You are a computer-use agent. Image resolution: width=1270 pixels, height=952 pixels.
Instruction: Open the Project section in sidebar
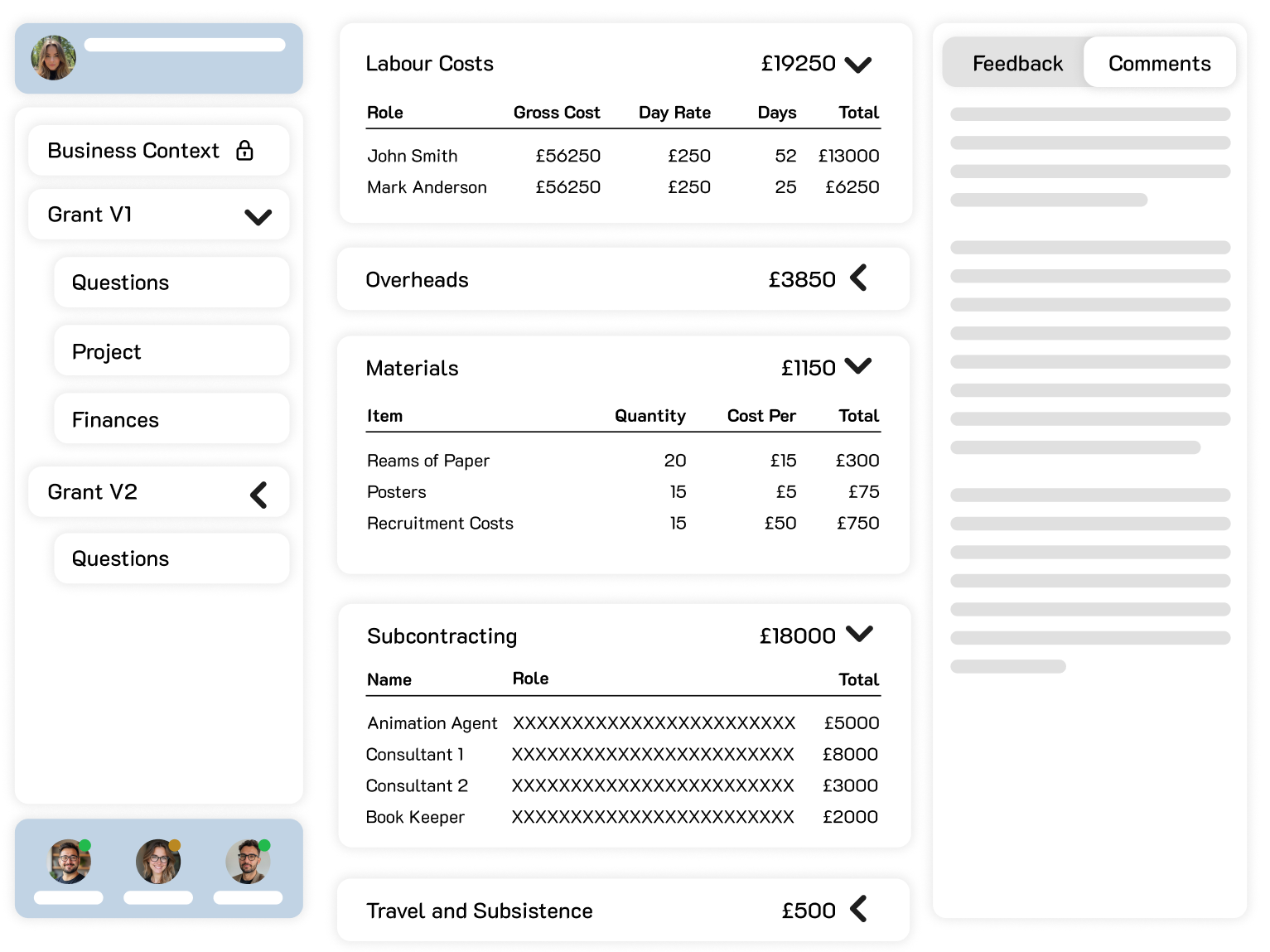click(171, 351)
